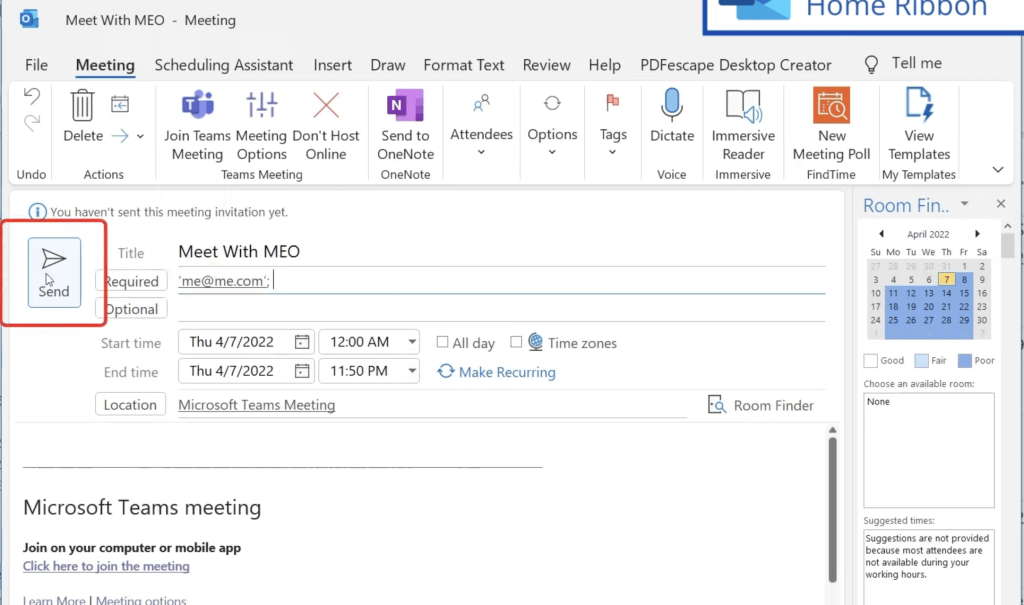Viewport: 1024px width, 605px height.
Task: Switch to the Insert tab
Action: point(332,65)
